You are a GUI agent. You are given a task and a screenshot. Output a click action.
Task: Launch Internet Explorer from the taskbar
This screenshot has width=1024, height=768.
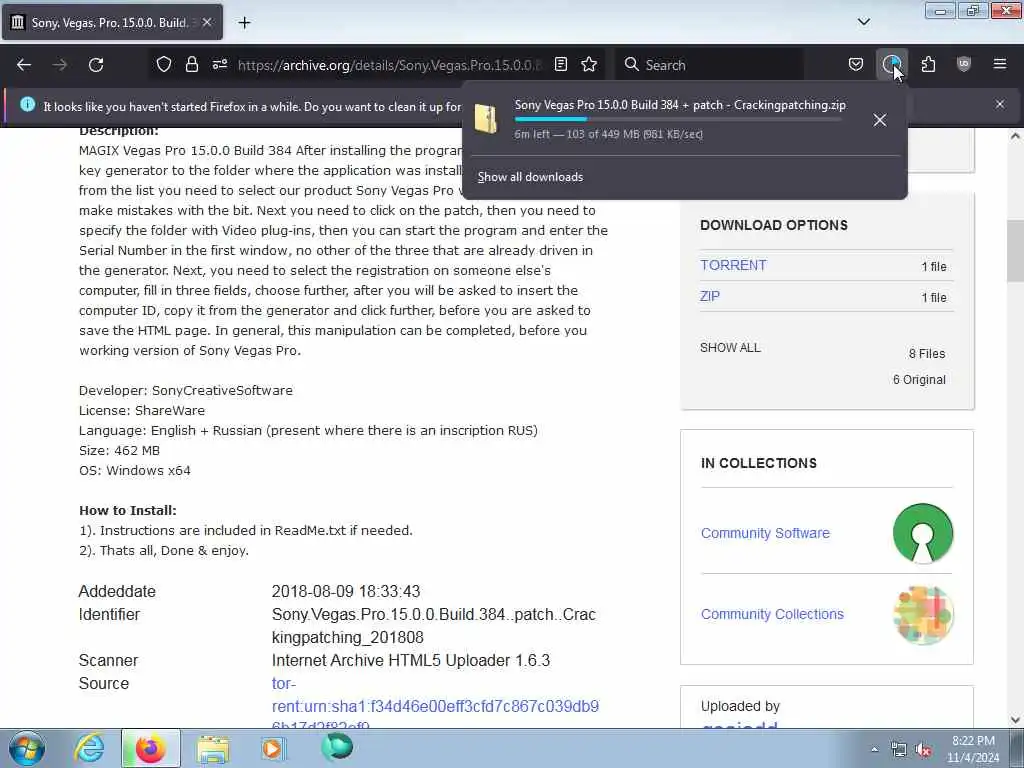pos(89,748)
